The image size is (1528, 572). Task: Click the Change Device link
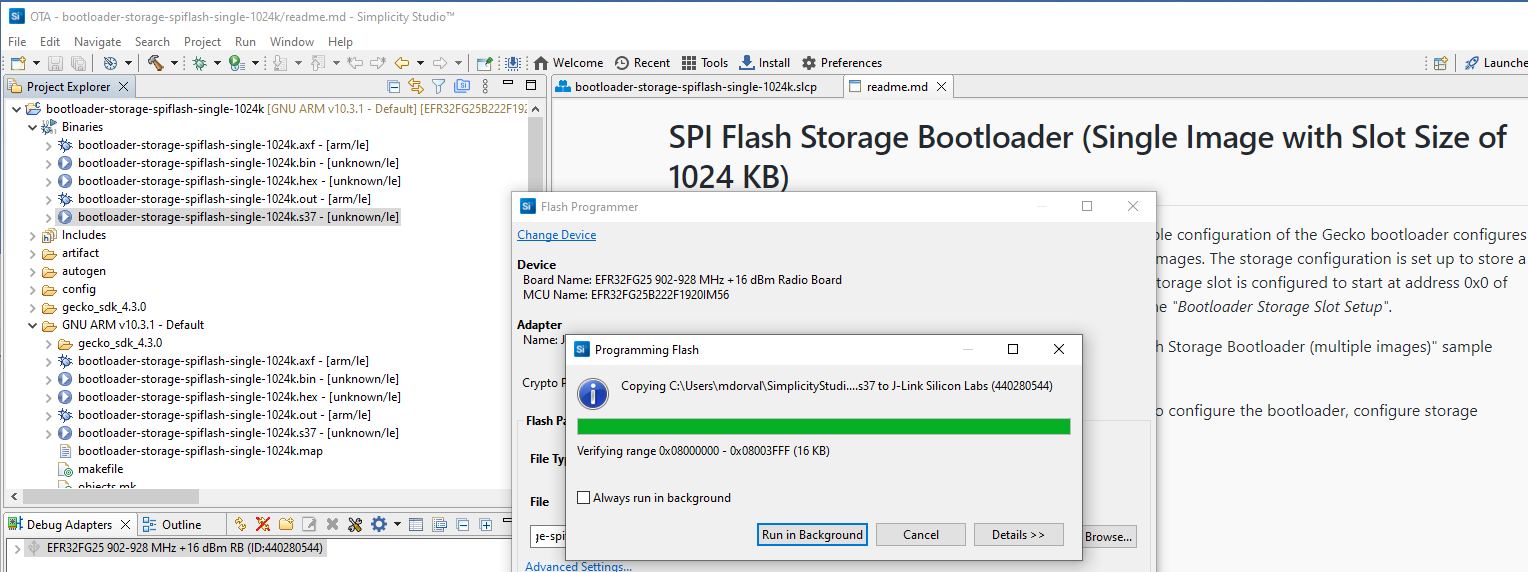(x=556, y=235)
